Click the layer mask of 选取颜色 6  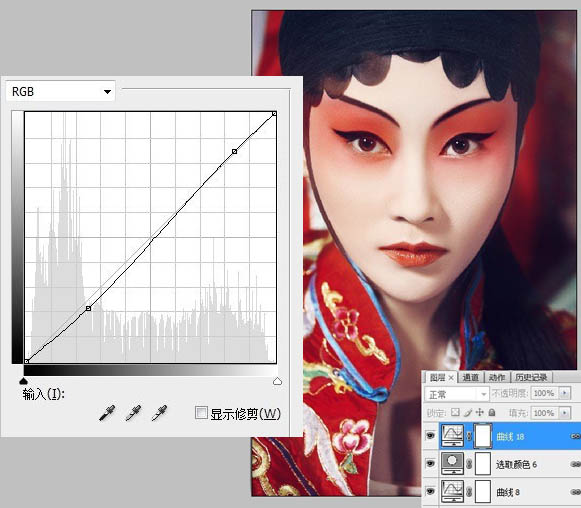(483, 464)
